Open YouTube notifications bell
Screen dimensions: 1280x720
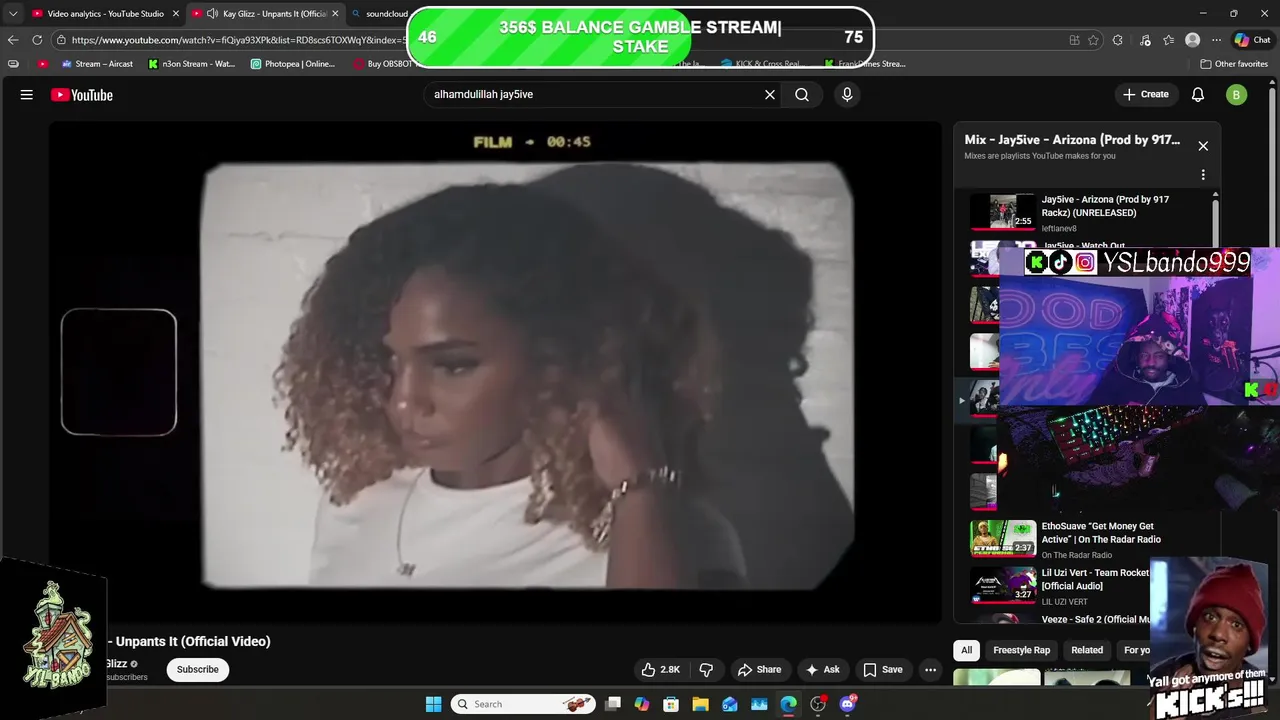[x=1198, y=95]
